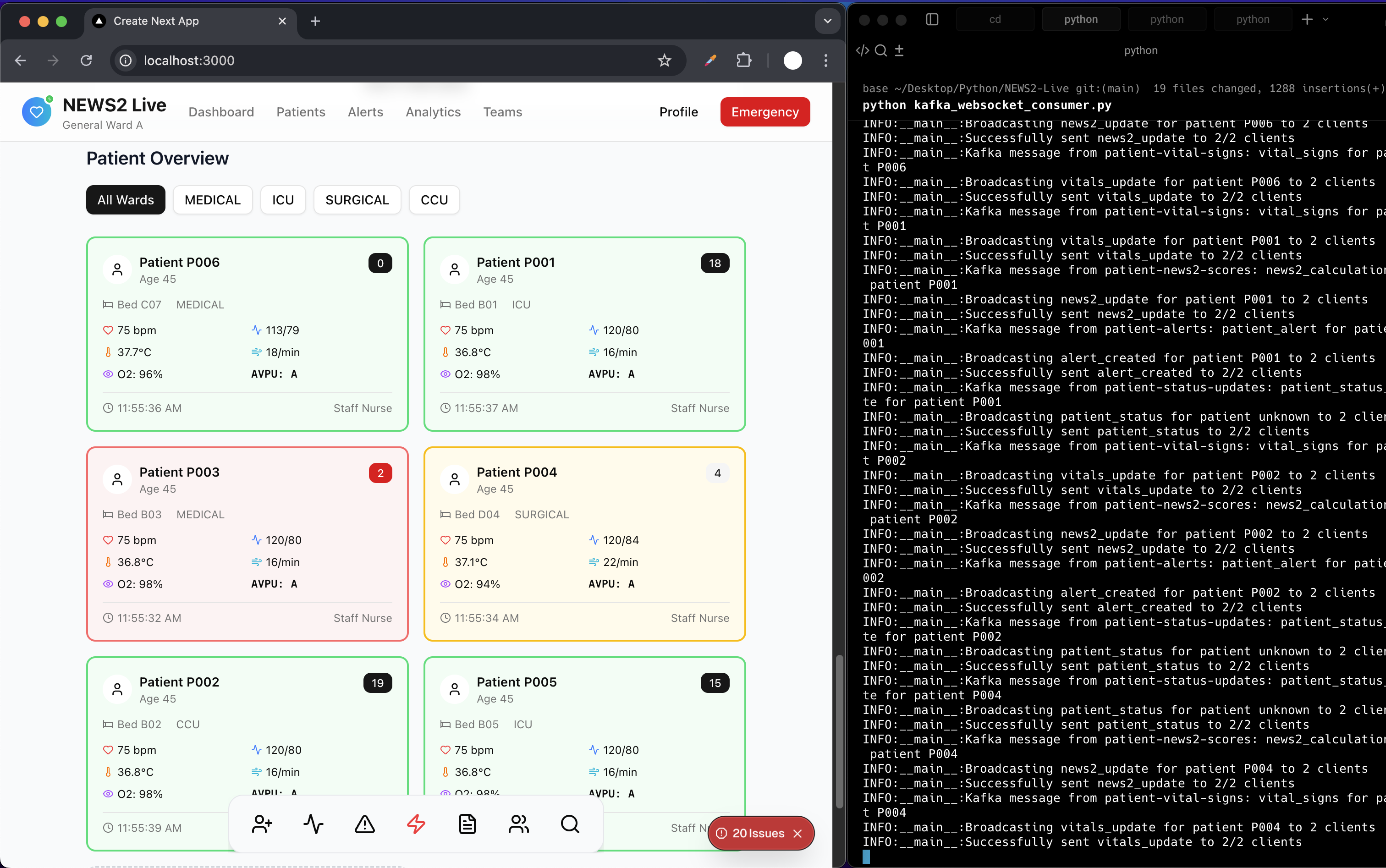Switch to the Patients nav item
Viewport: 1386px width, 868px height.
pyautogui.click(x=300, y=112)
